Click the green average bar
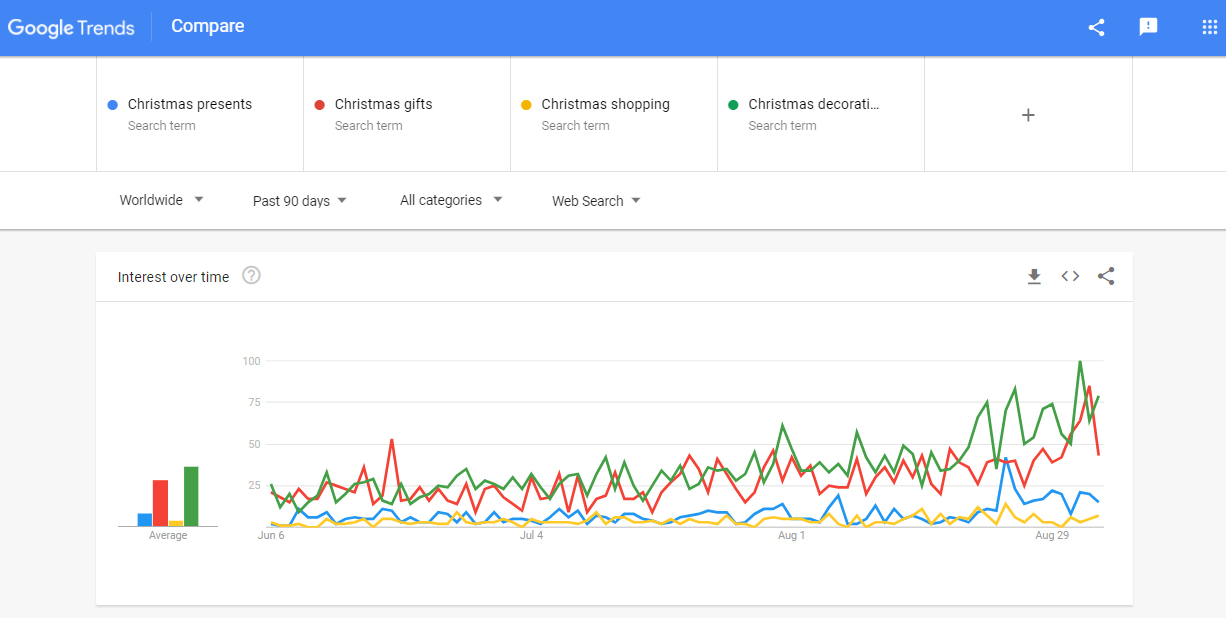1226x618 pixels. (x=191, y=496)
